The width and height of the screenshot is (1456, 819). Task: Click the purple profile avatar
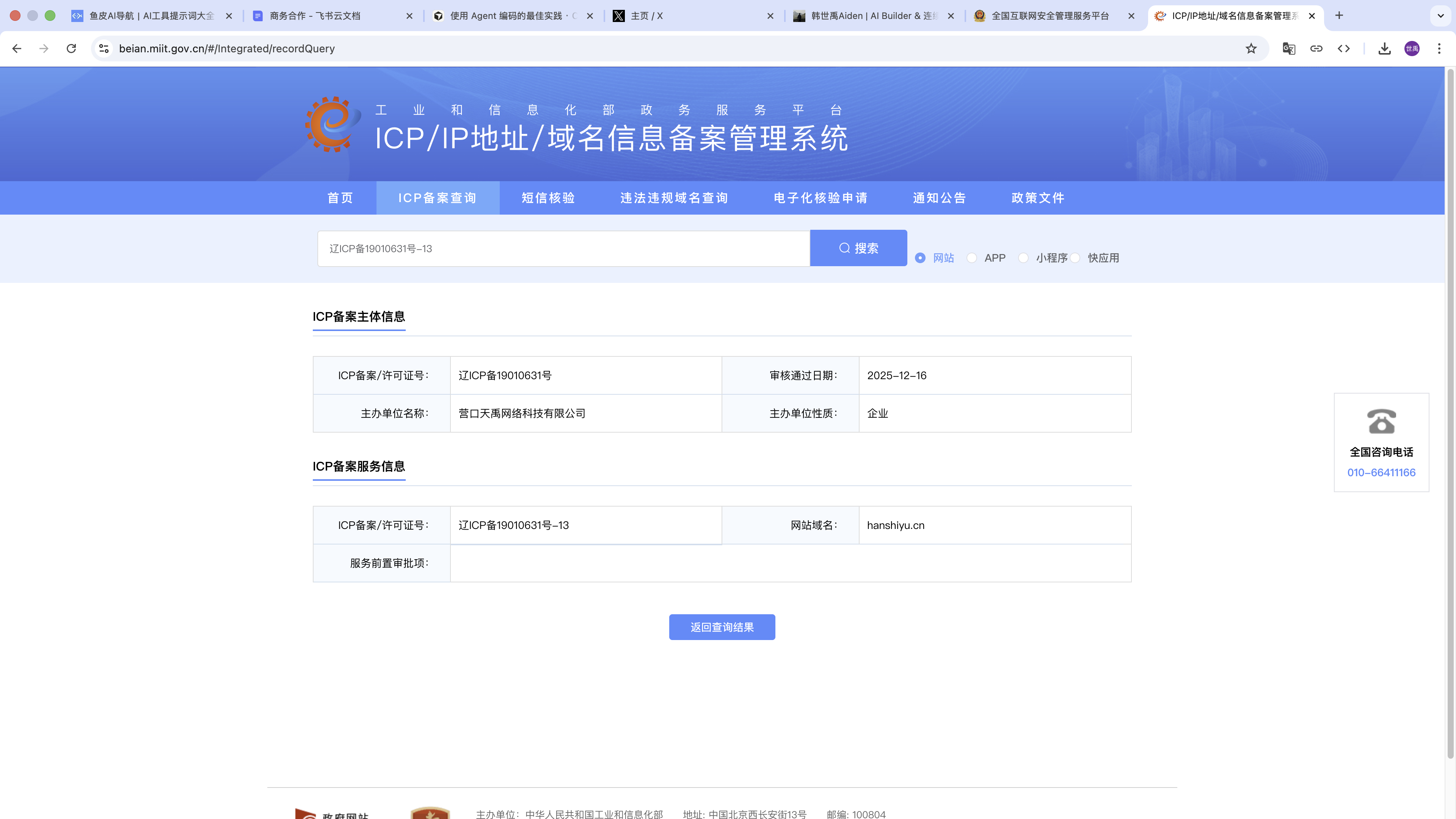[1412, 49]
